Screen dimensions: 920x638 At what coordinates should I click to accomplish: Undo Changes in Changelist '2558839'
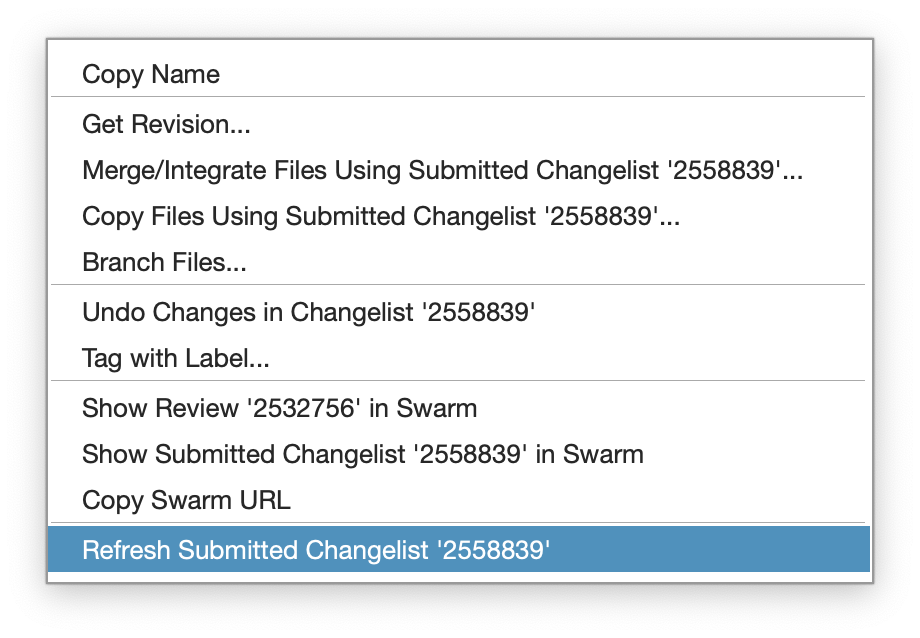pos(459,312)
